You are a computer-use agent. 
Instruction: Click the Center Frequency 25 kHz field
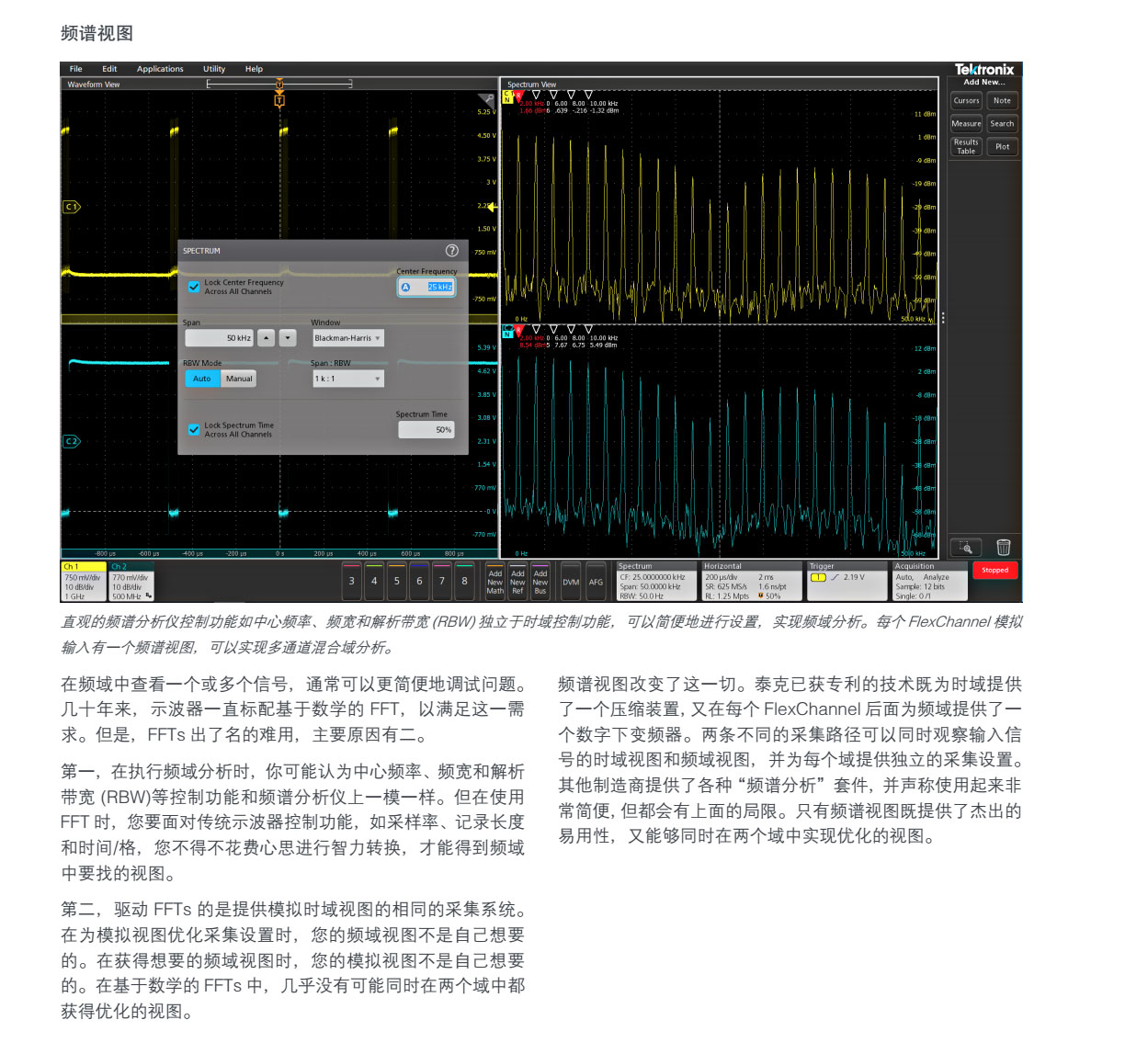click(427, 287)
